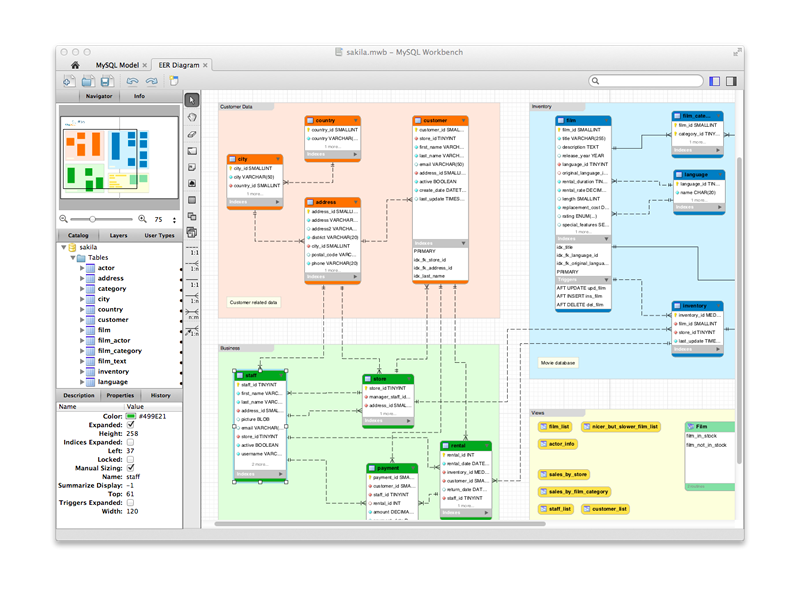800x600 pixels.
Task: Select the sales_by_store view object
Action: click(x=564, y=474)
